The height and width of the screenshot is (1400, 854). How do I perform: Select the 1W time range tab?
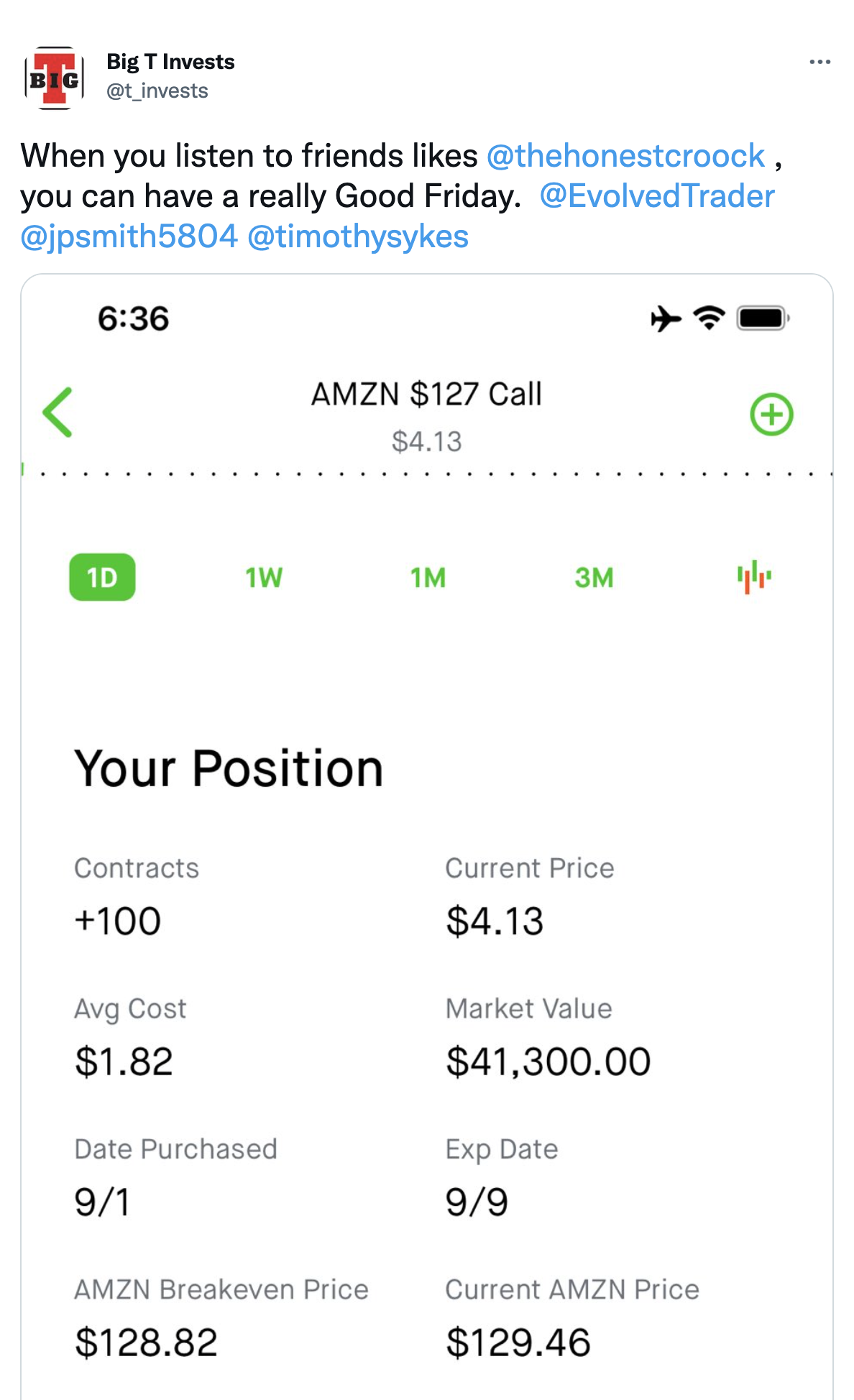coord(264,578)
